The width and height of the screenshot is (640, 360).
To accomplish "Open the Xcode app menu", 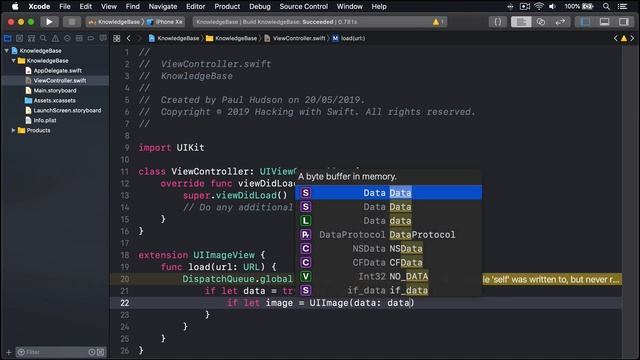I will tap(39, 7).
